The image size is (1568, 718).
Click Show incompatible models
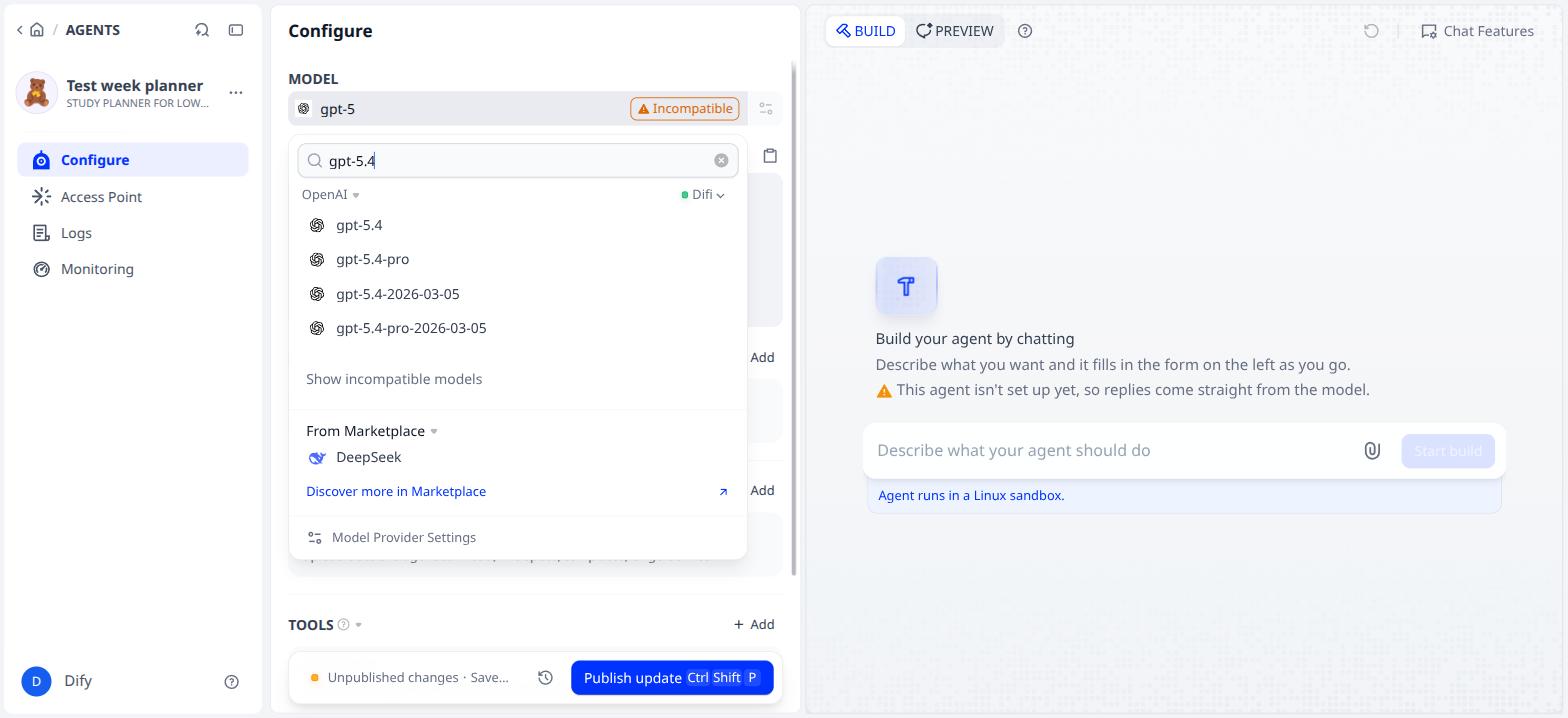(394, 379)
